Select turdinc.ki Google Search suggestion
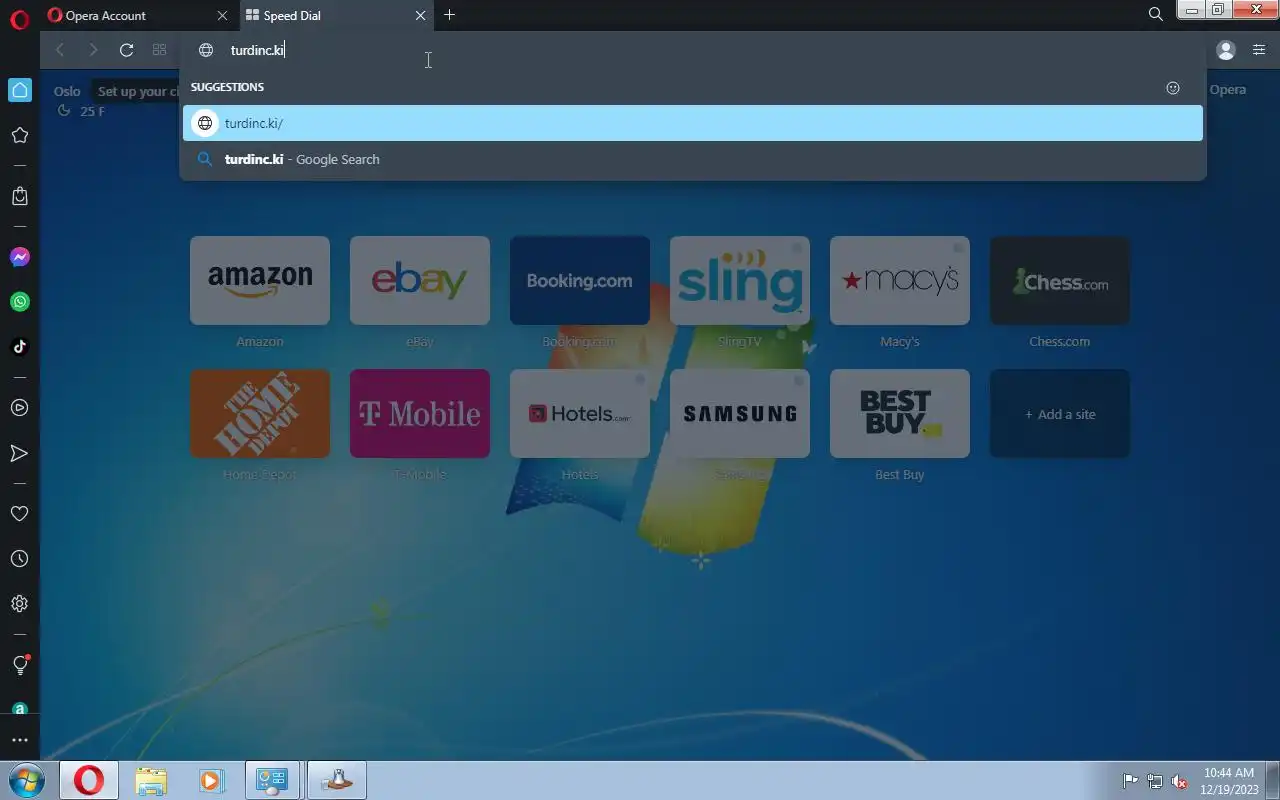This screenshot has height=800, width=1280. (693, 159)
